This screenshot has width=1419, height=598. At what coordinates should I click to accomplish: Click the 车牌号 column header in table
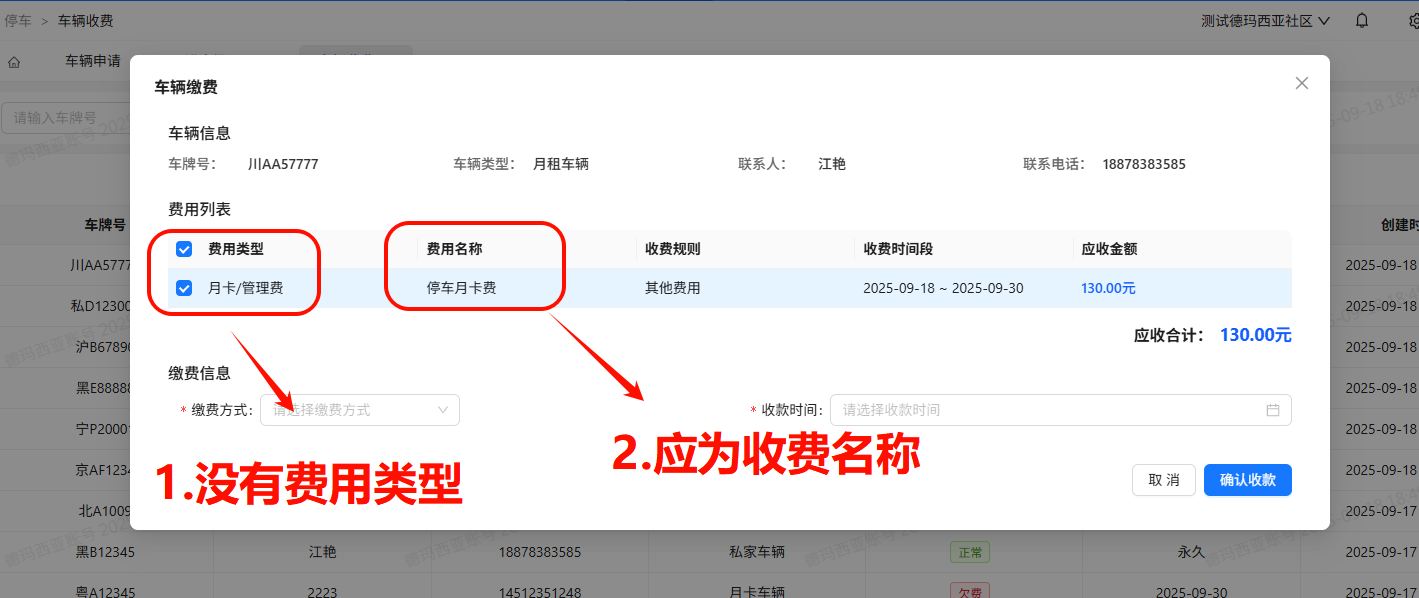[104, 225]
